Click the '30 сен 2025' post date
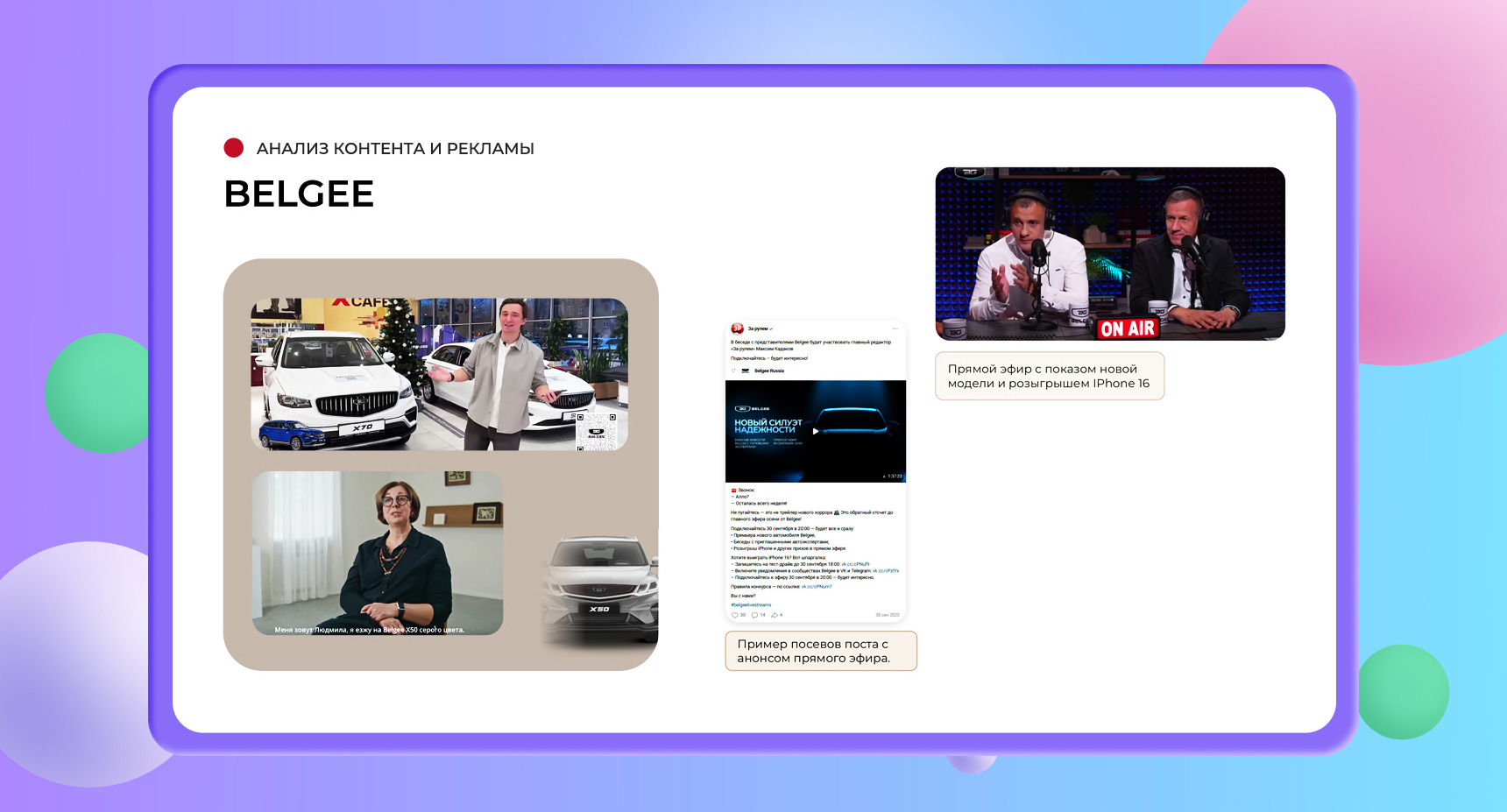1507x812 pixels. (888, 615)
